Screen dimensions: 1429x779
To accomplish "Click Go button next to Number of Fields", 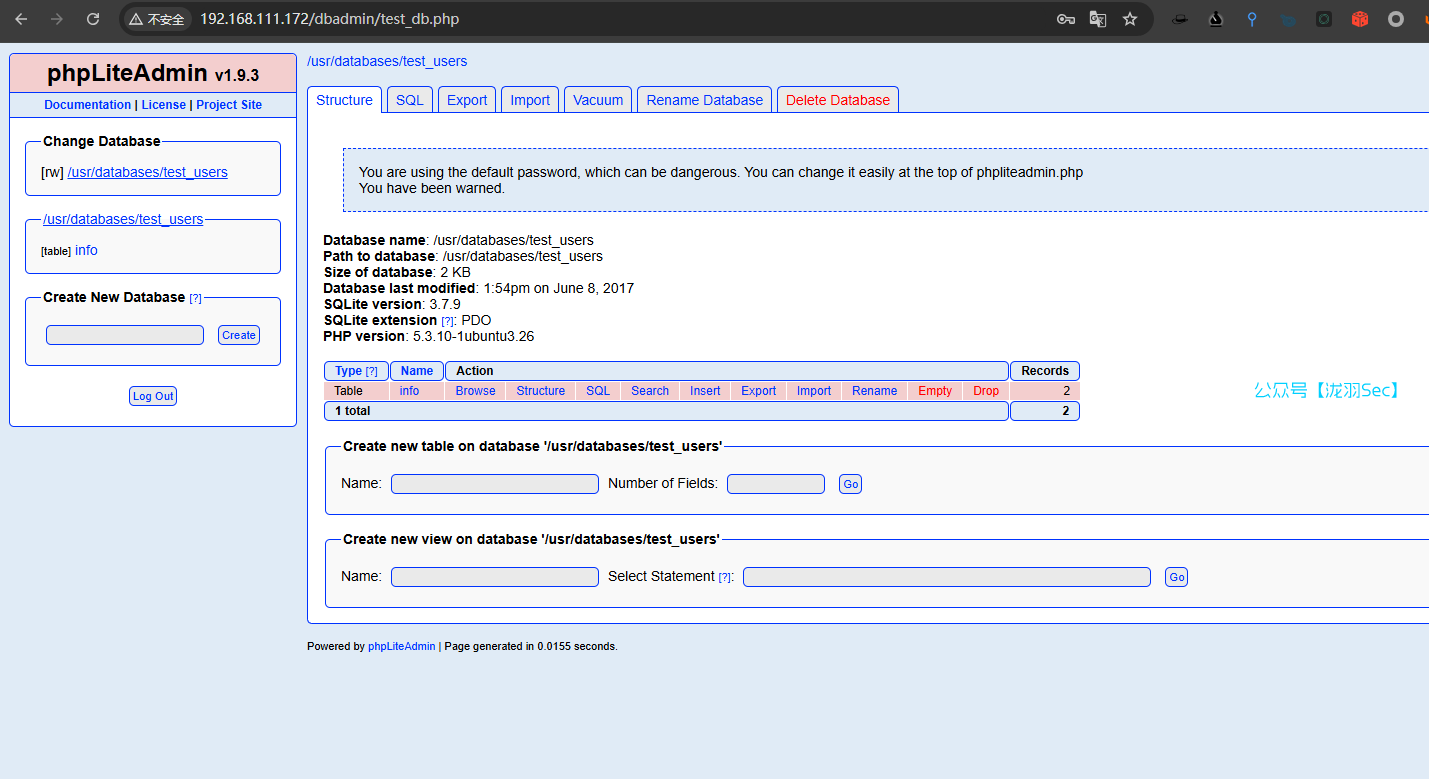I will (x=850, y=484).
